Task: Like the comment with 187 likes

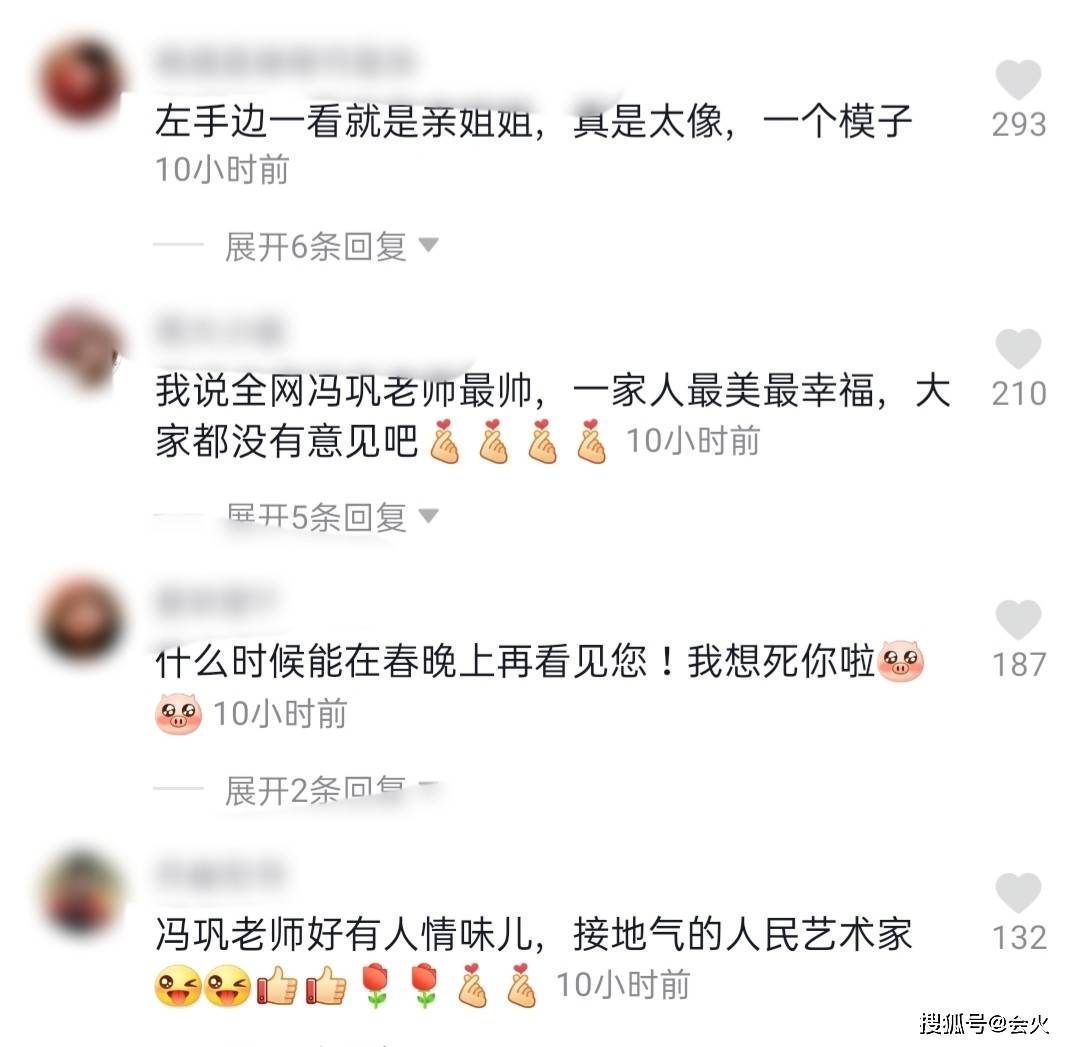Action: (x=1018, y=620)
